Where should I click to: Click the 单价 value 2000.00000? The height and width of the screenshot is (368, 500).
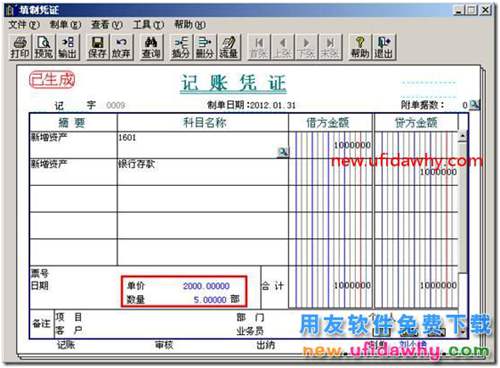pyautogui.click(x=206, y=286)
